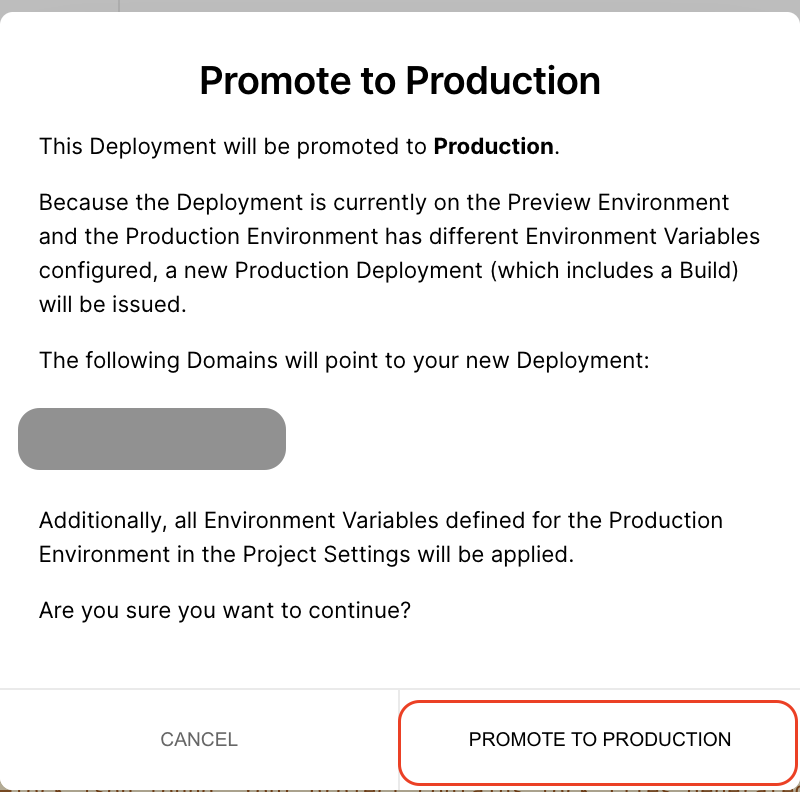800x792 pixels.
Task: Click the "Promote to Production" dialog heading
Action: [x=400, y=80]
